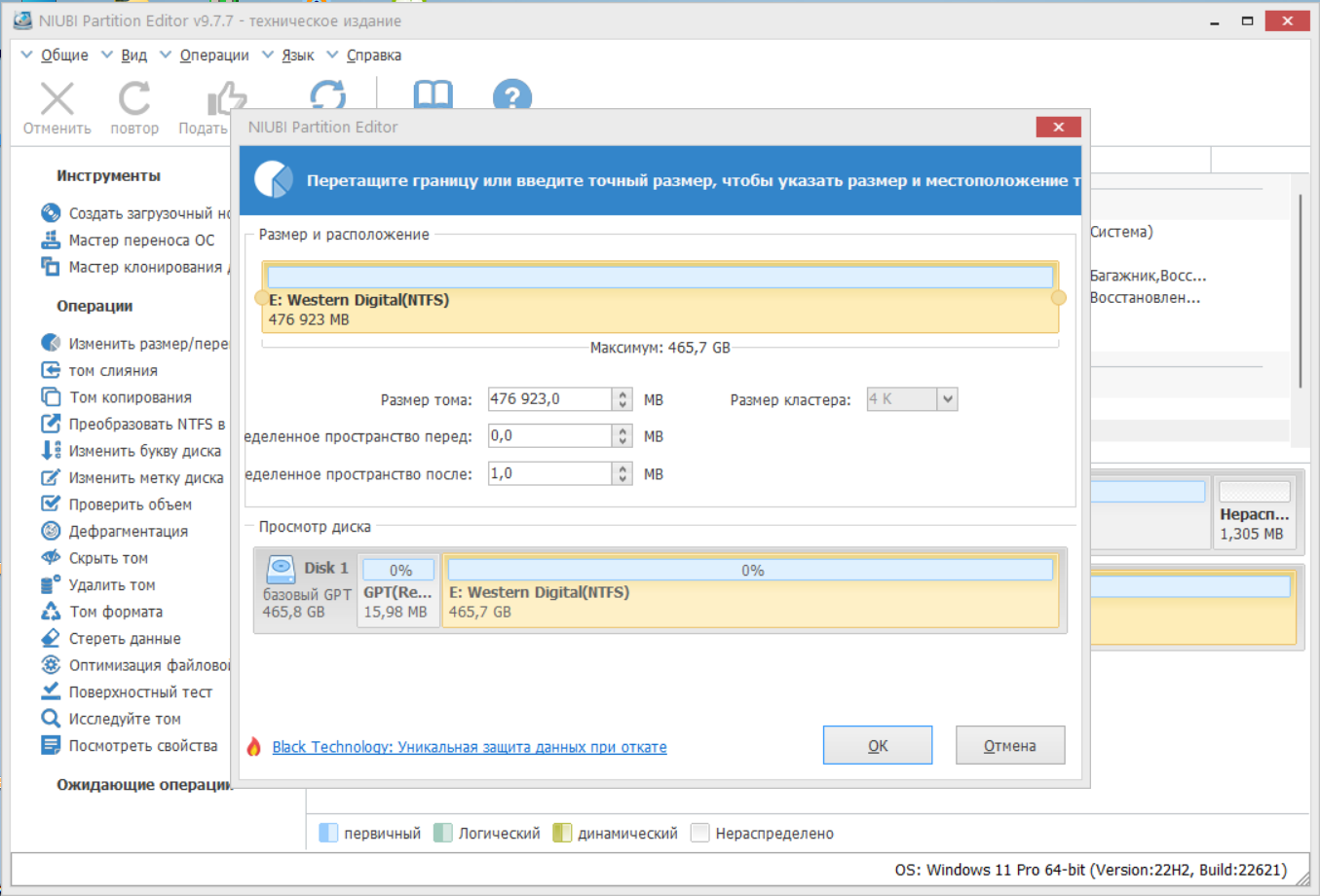Screen dimensions: 1320x896
Task: Click Поверхностный тест in sidebar
Action: tap(140, 691)
